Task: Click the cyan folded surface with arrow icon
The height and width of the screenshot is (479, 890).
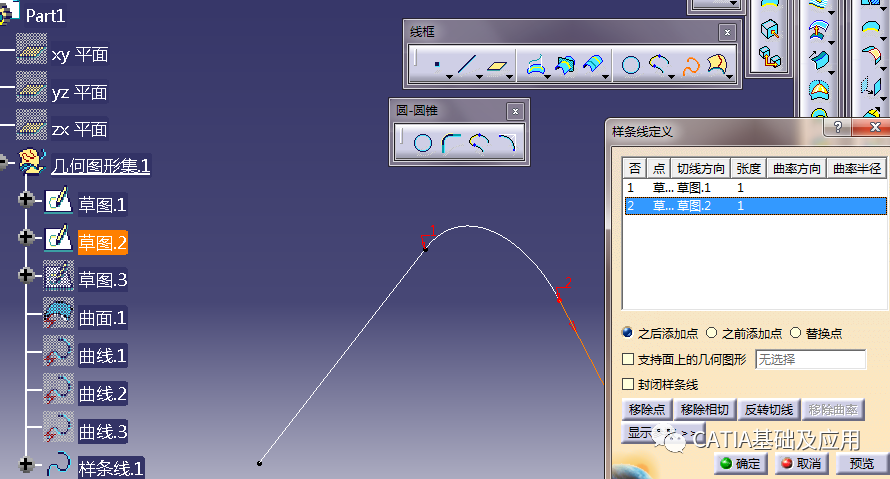Action: point(819,59)
